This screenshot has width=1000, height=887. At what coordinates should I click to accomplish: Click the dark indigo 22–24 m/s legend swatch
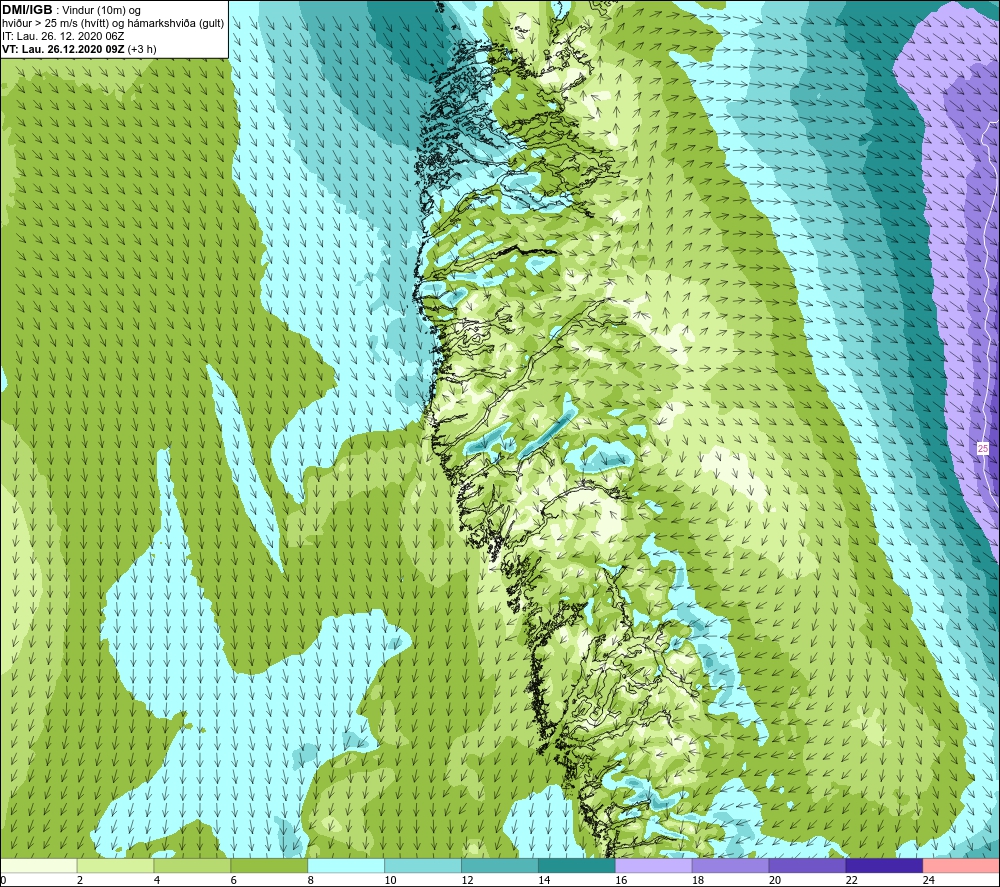click(x=884, y=865)
